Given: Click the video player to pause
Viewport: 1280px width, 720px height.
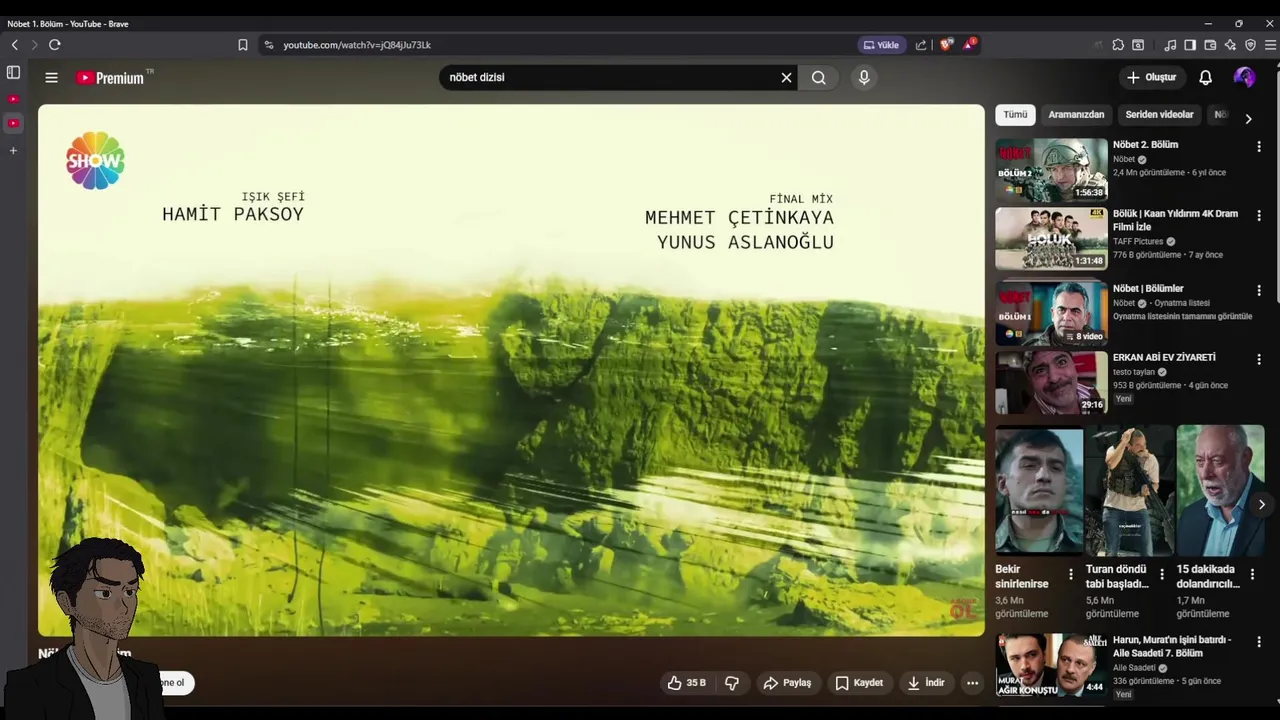Looking at the screenshot, I should tap(511, 370).
